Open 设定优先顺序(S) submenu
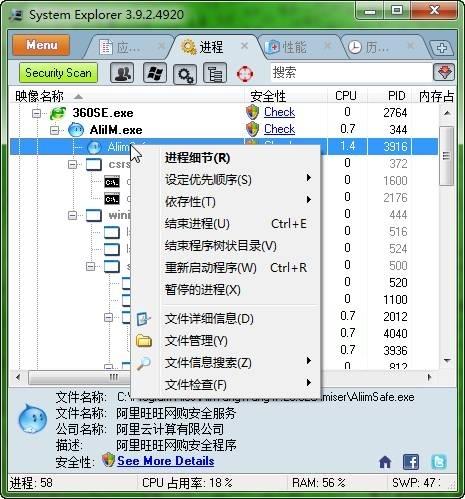This screenshot has height=499, width=465. pos(226,180)
